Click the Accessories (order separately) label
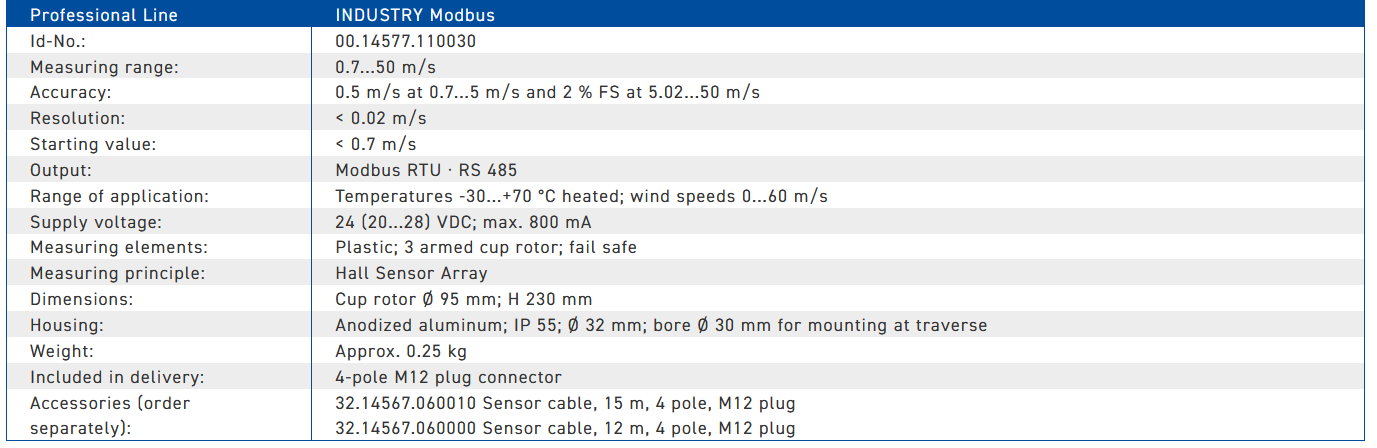The image size is (1377, 448). click(110, 416)
